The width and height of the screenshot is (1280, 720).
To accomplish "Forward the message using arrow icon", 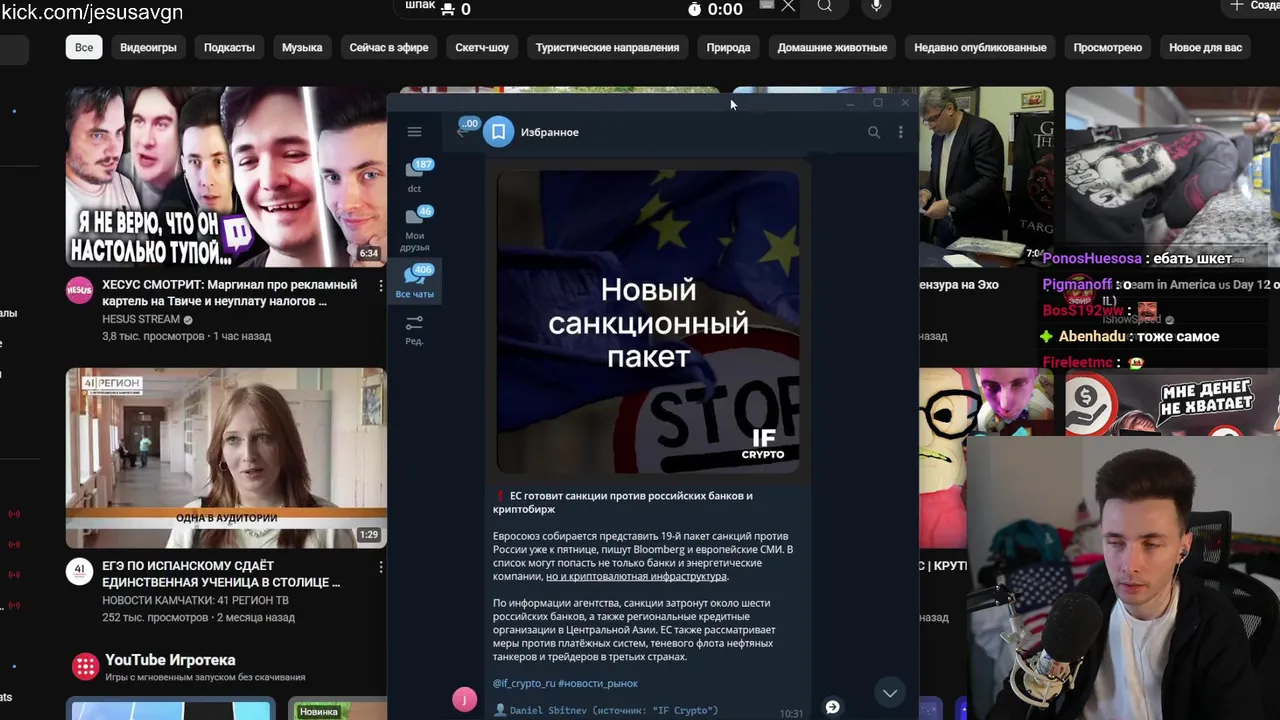I will click(832, 707).
